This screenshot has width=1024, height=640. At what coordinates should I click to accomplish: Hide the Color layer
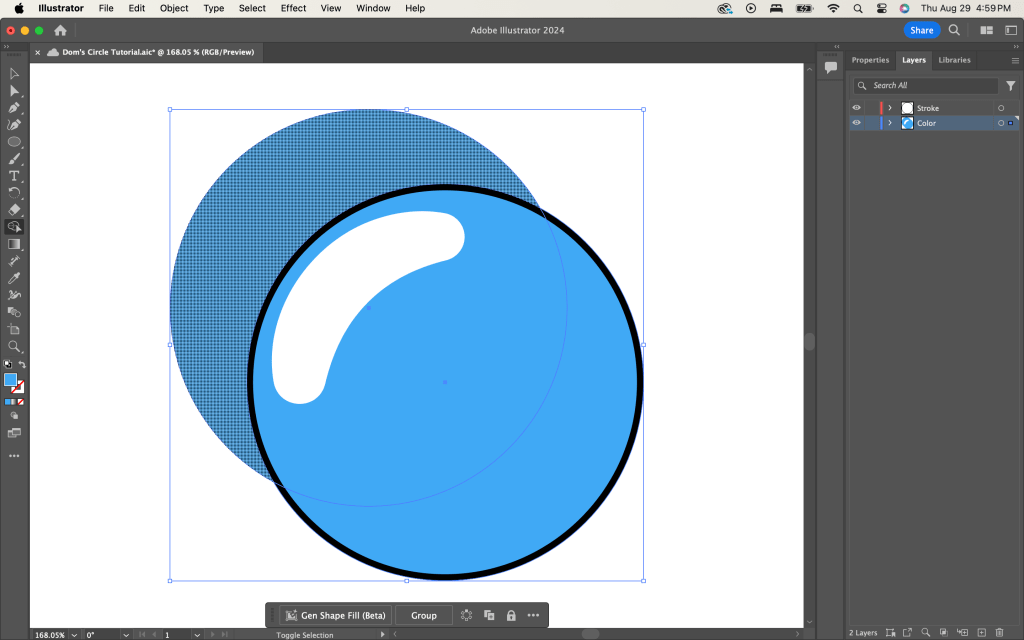(856, 123)
